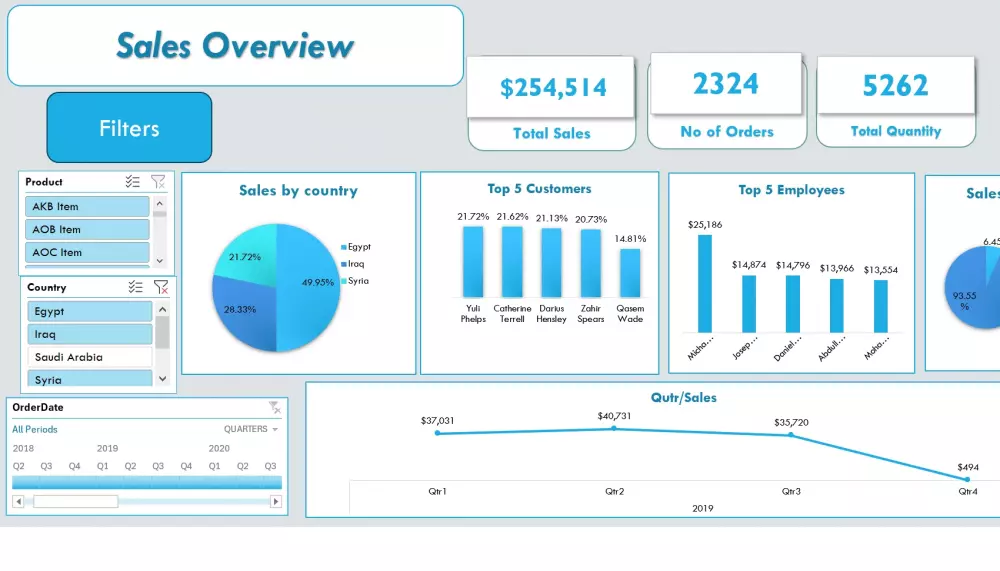Toggle multi-select in Country slicer

135,287
